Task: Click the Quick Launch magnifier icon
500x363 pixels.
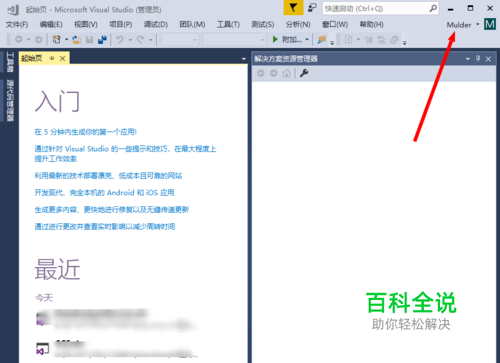Action: [x=433, y=8]
